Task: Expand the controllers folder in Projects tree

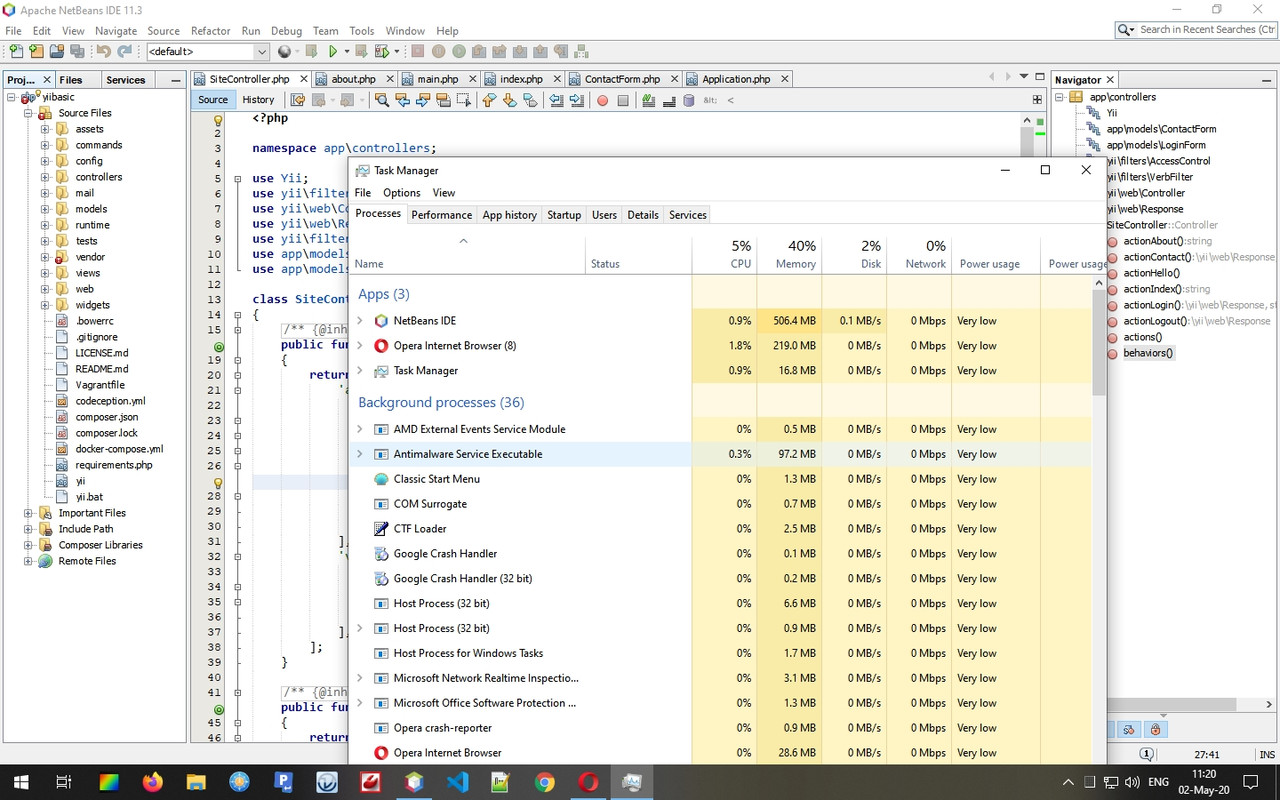Action: 45,177
